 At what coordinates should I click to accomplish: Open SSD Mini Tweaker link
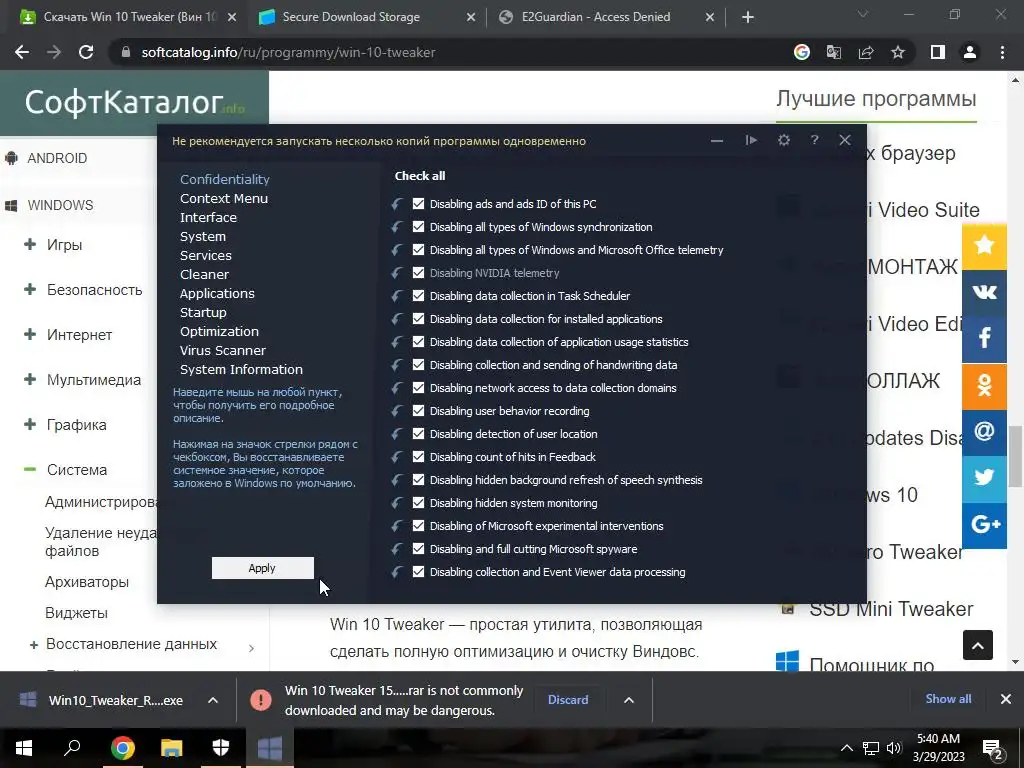[x=891, y=609]
